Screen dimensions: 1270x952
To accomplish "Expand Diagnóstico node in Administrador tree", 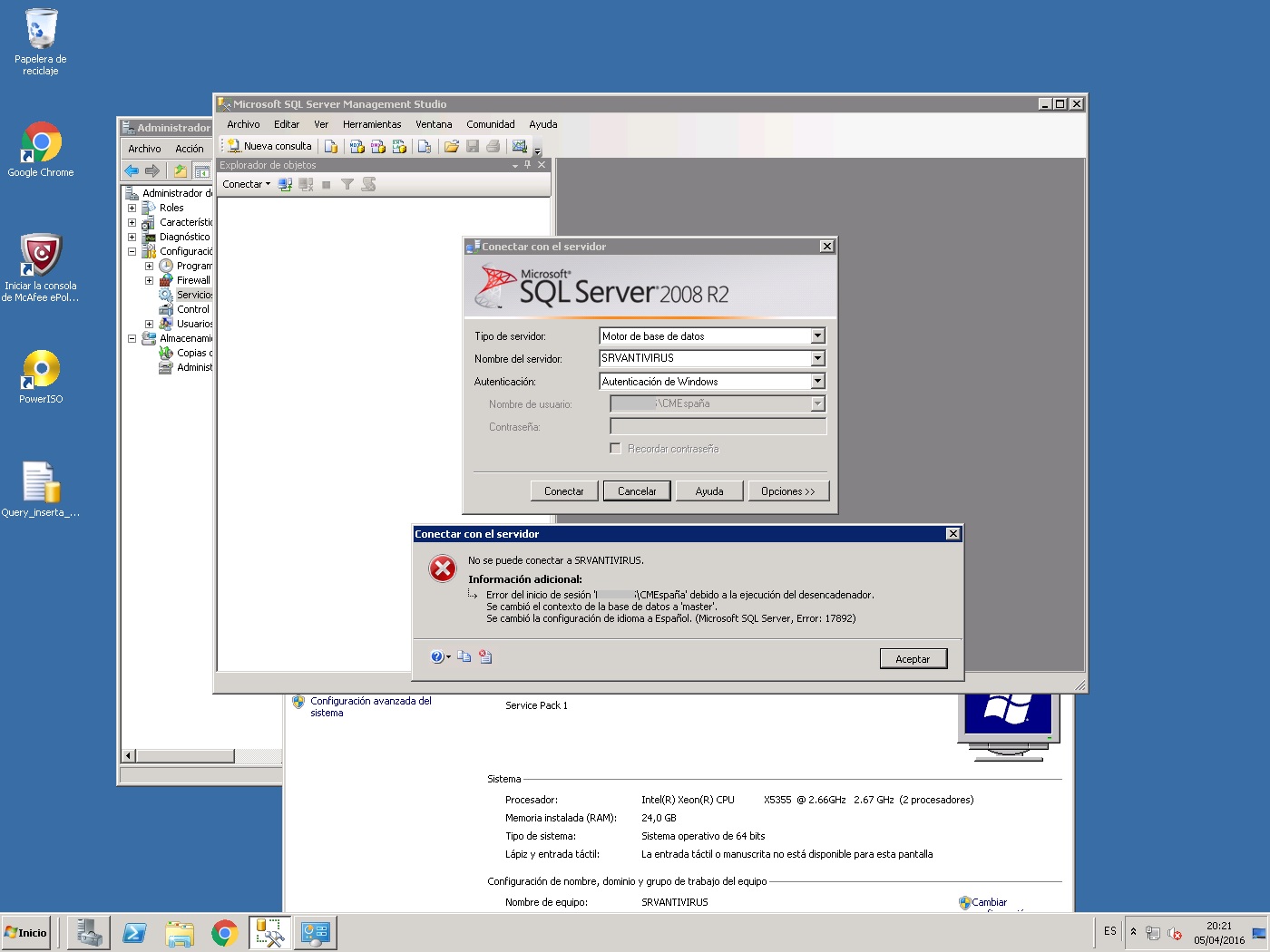I will 132,237.
